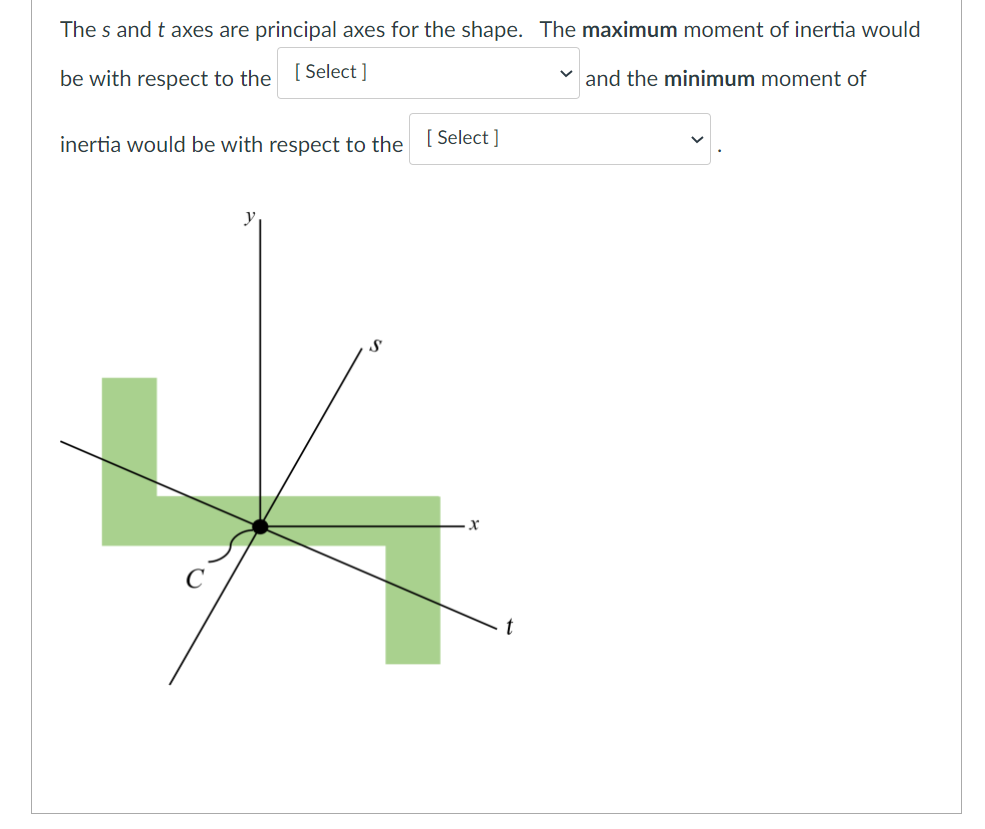Click the label C near the centroid
The height and width of the screenshot is (829, 985).
pos(195,576)
